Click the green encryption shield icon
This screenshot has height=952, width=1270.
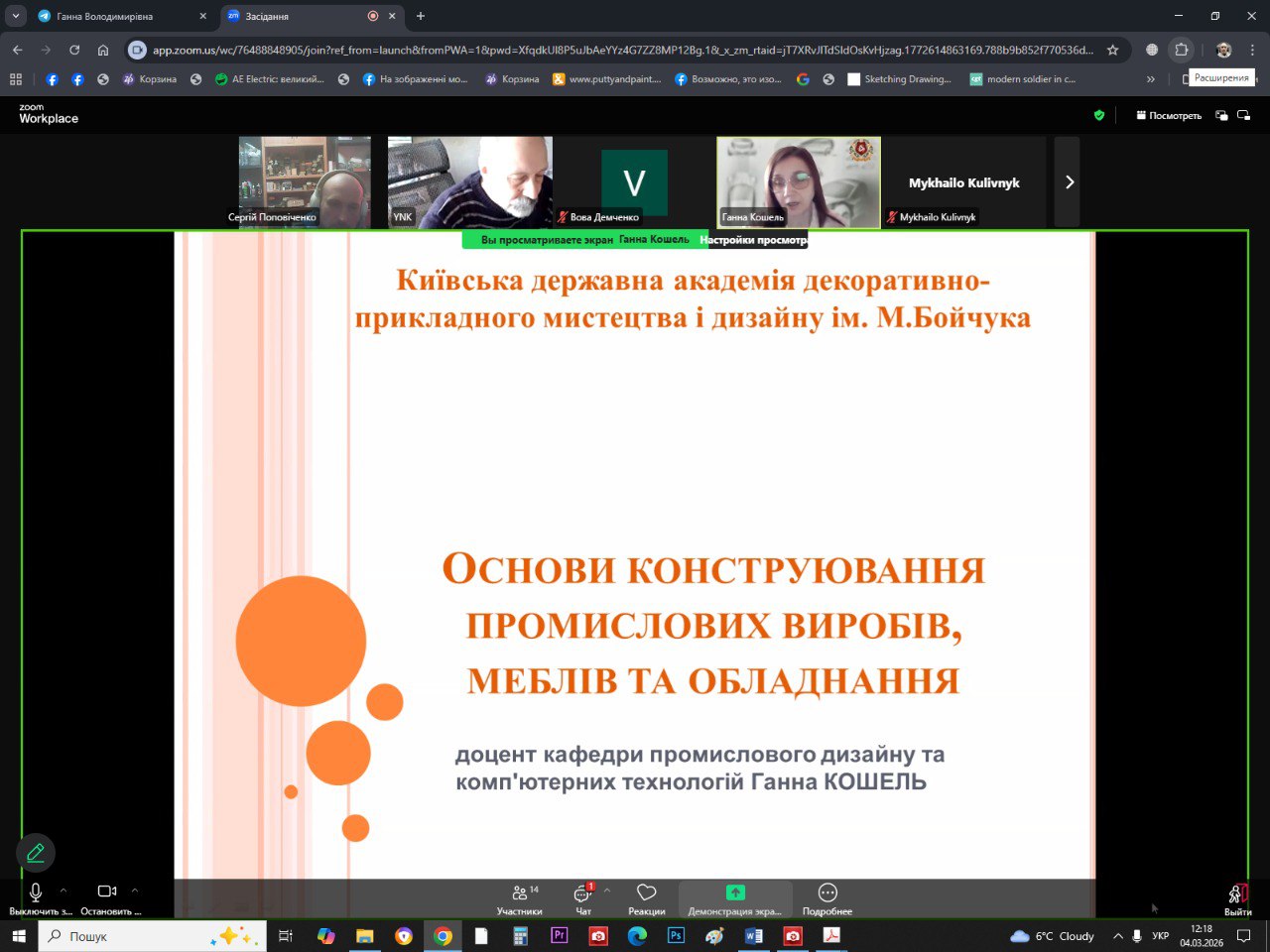click(x=1098, y=115)
